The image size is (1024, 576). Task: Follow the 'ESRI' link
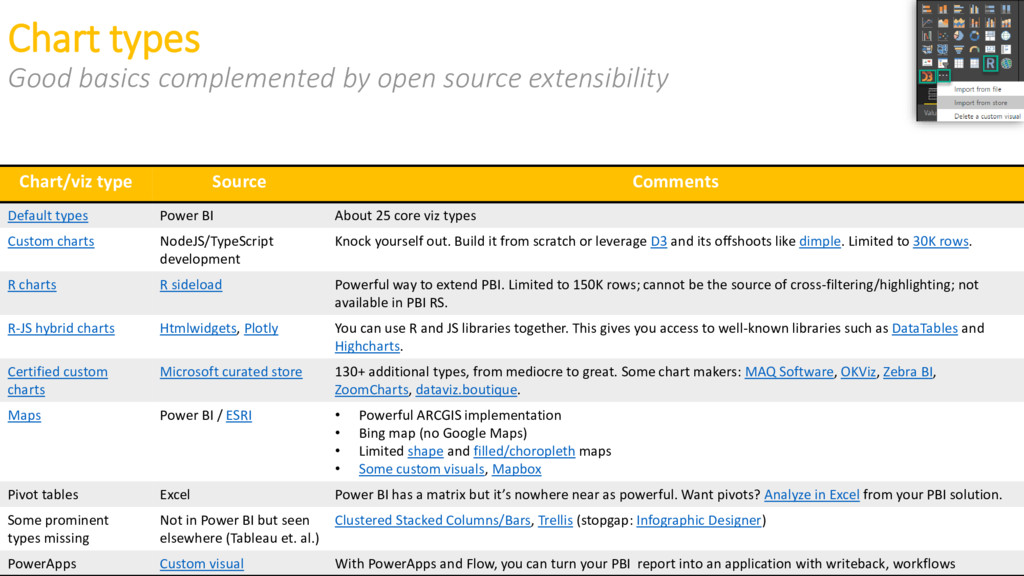click(x=238, y=415)
